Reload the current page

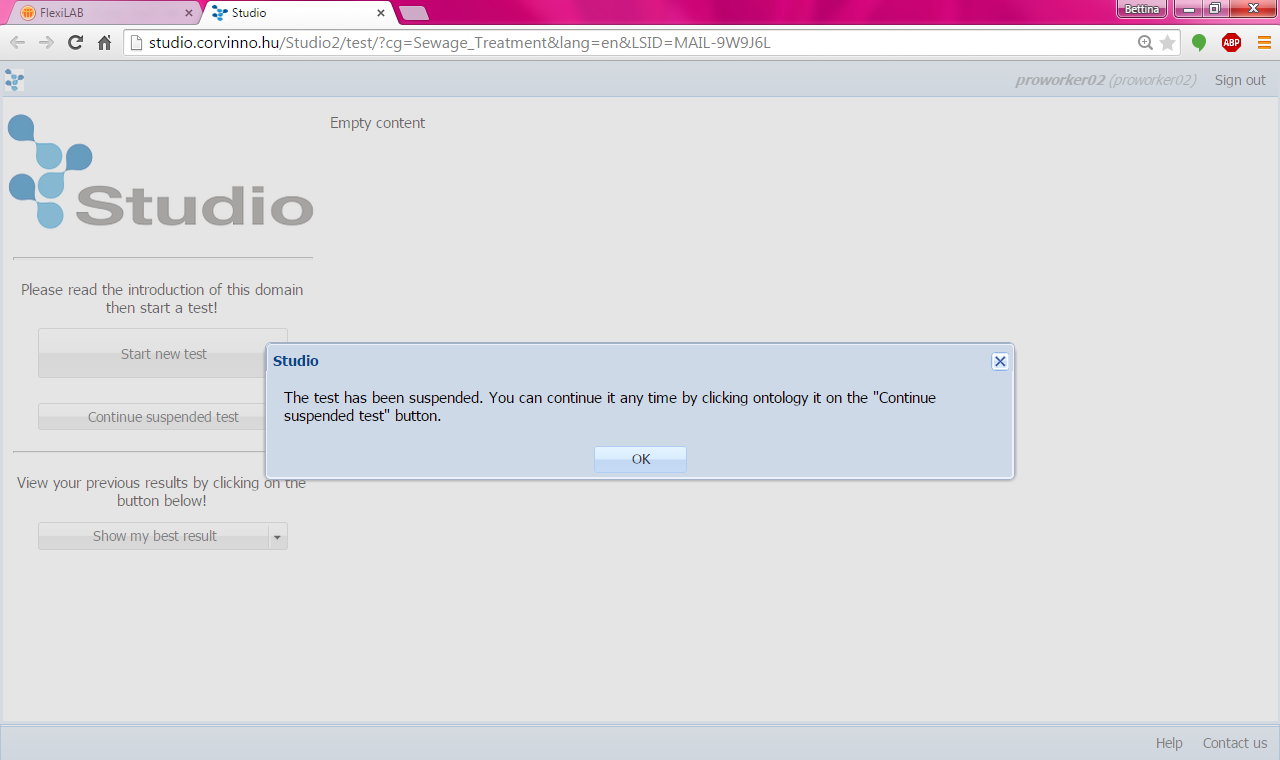point(75,42)
